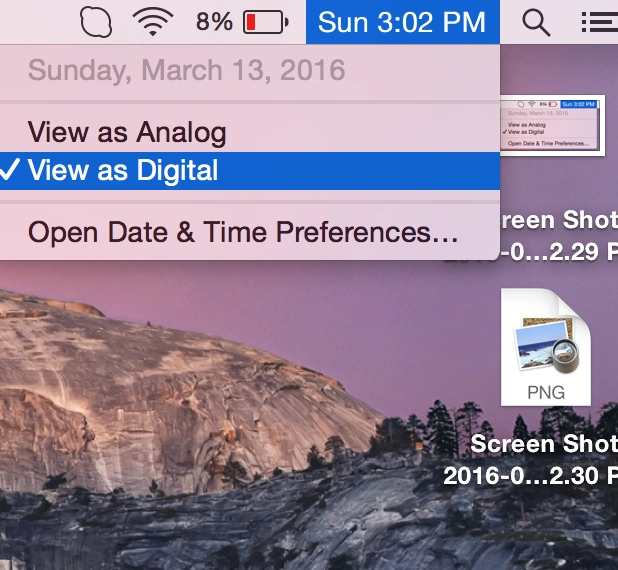This screenshot has height=570, width=618.
Task: Close the Sun 3:02 PM clock menu
Action: (401, 22)
